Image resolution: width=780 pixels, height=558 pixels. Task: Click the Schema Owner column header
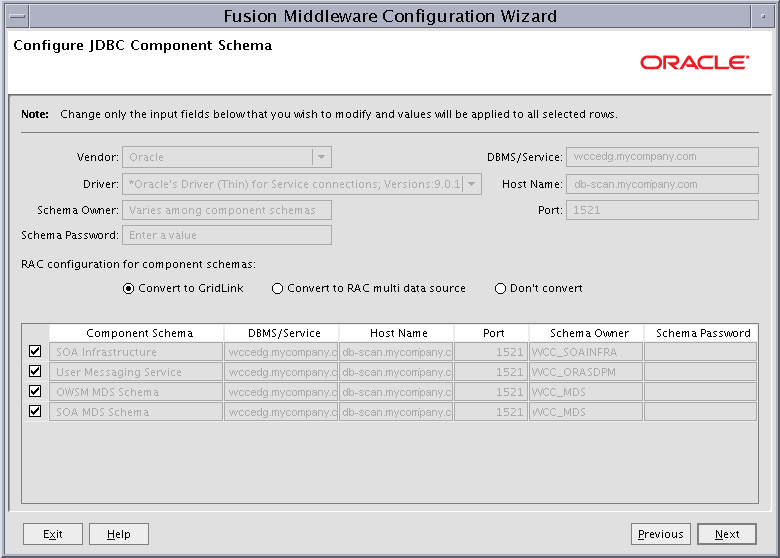tap(586, 333)
